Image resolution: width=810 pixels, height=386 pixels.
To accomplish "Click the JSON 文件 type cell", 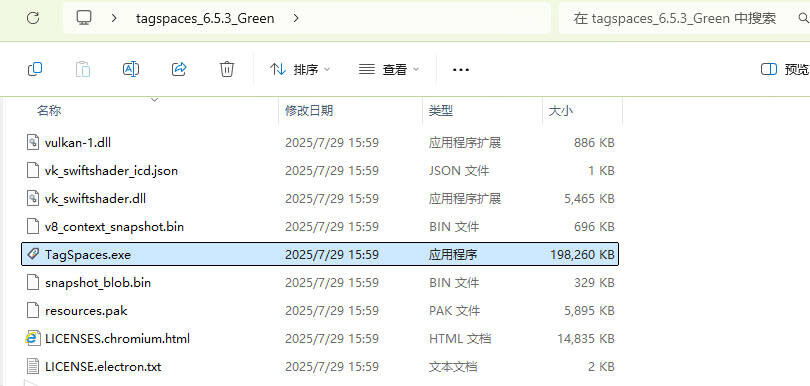I will click(459, 171).
